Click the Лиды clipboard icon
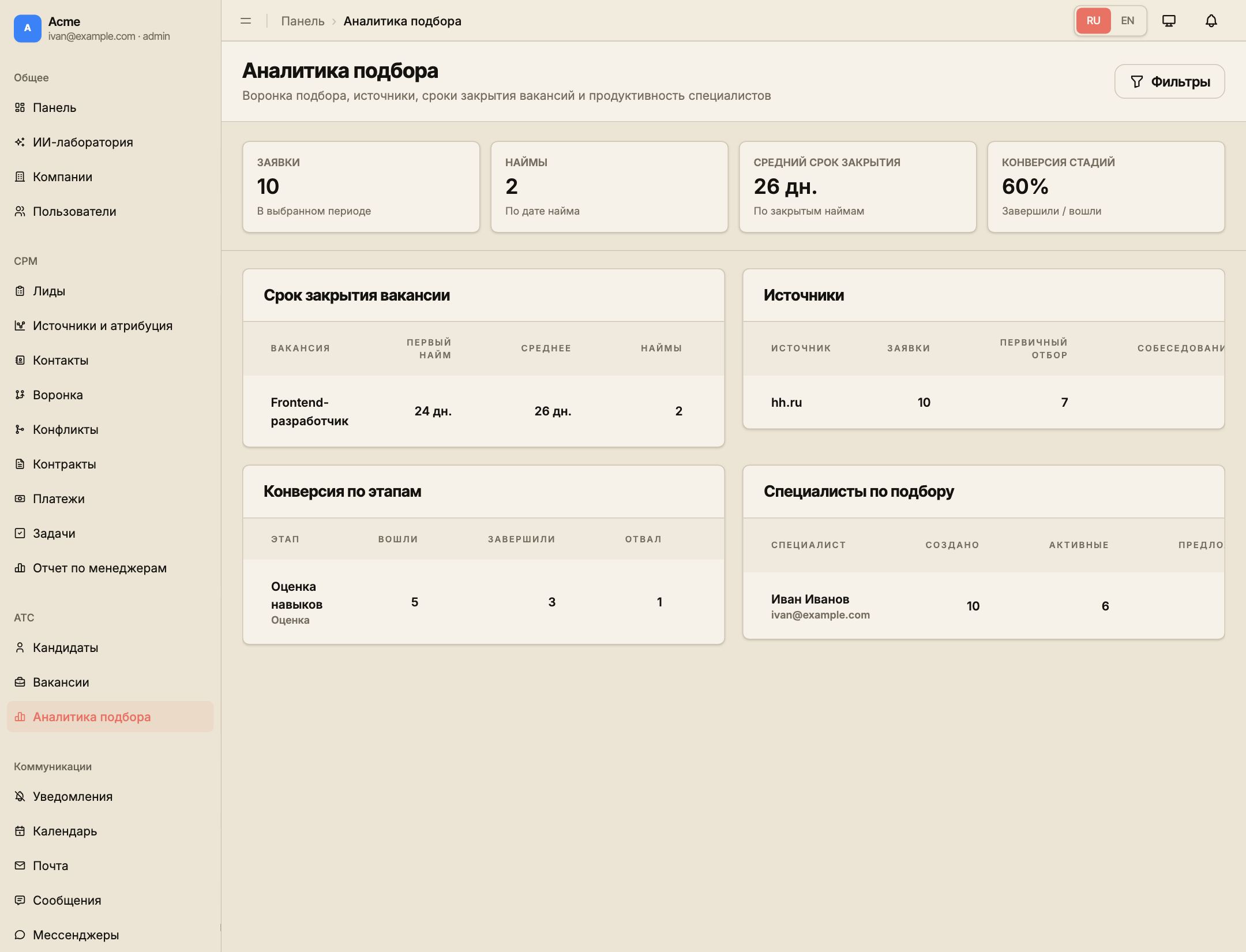 coord(20,291)
